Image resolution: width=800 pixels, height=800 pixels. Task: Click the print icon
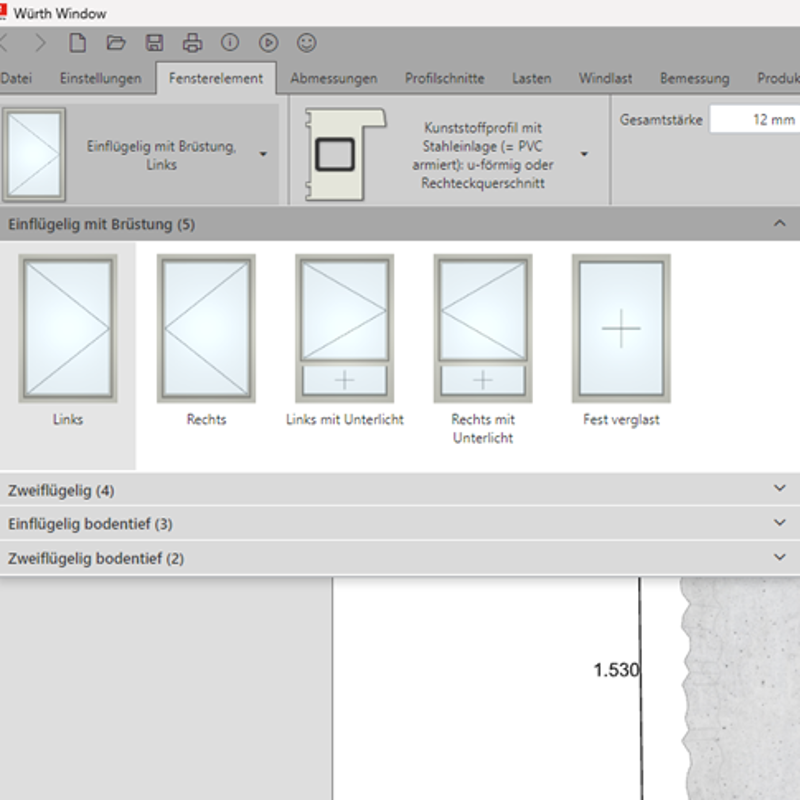pos(192,43)
